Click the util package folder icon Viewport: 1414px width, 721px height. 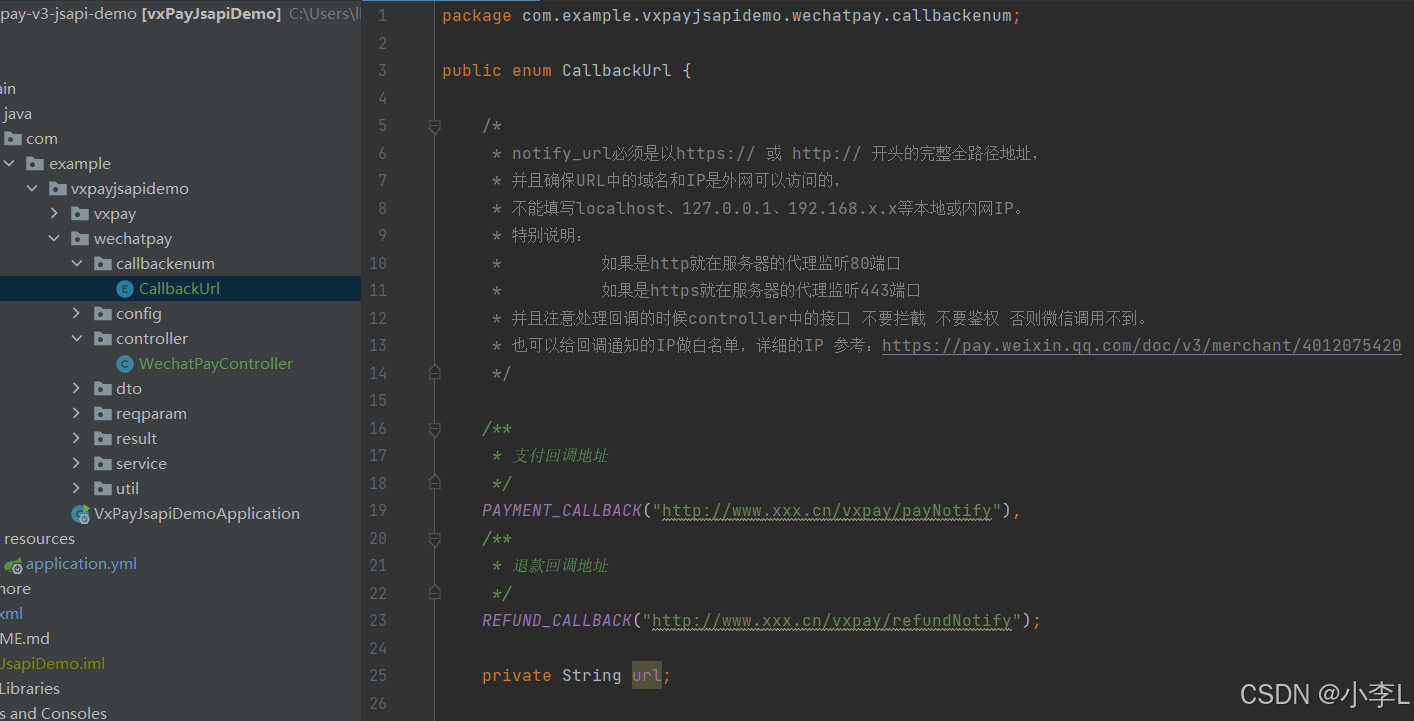pyautogui.click(x=102, y=488)
